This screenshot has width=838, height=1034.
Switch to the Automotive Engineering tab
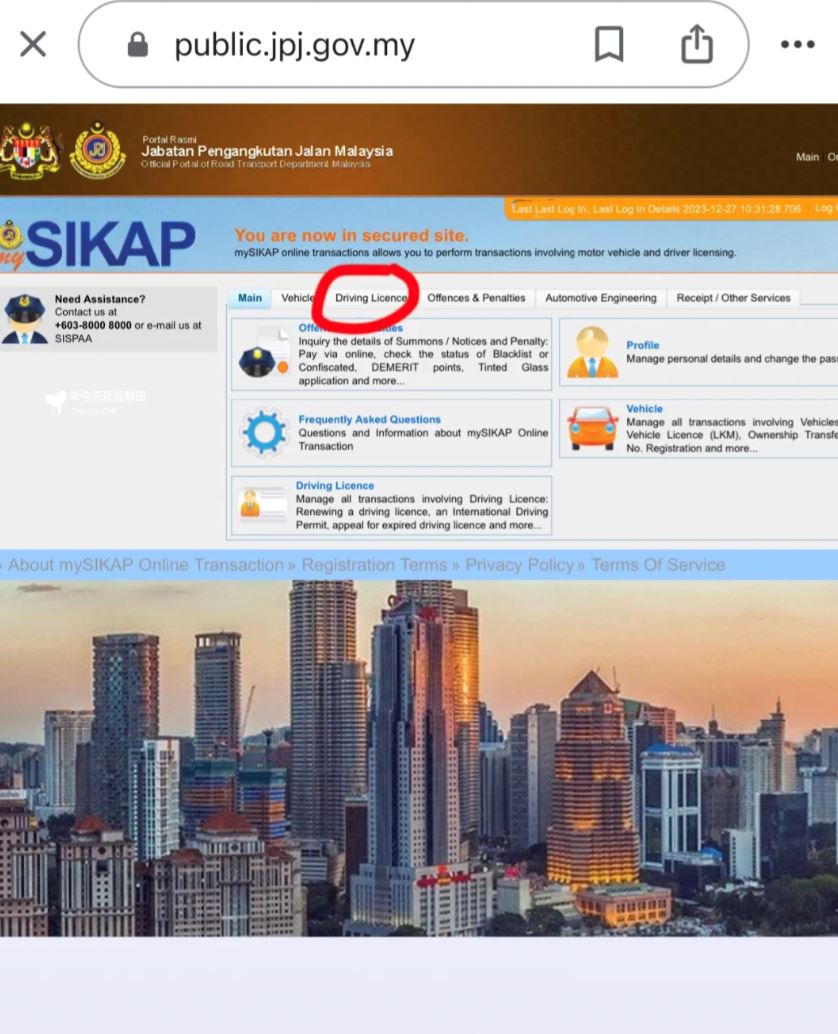pos(601,298)
